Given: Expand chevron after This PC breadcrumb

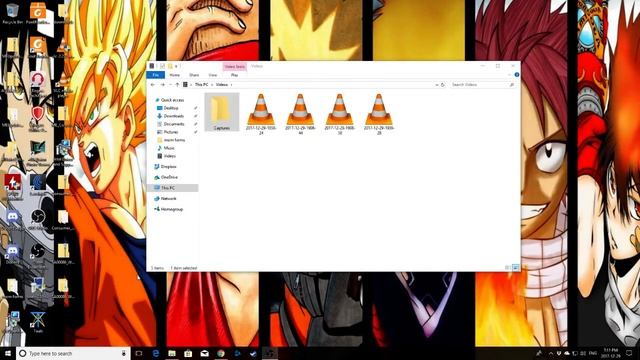Looking at the screenshot, I should tap(211, 84).
